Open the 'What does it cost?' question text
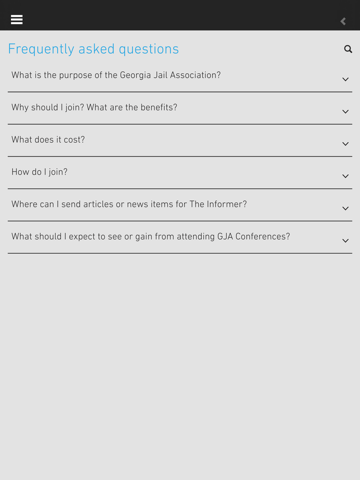The height and width of the screenshot is (480, 360). (48, 140)
